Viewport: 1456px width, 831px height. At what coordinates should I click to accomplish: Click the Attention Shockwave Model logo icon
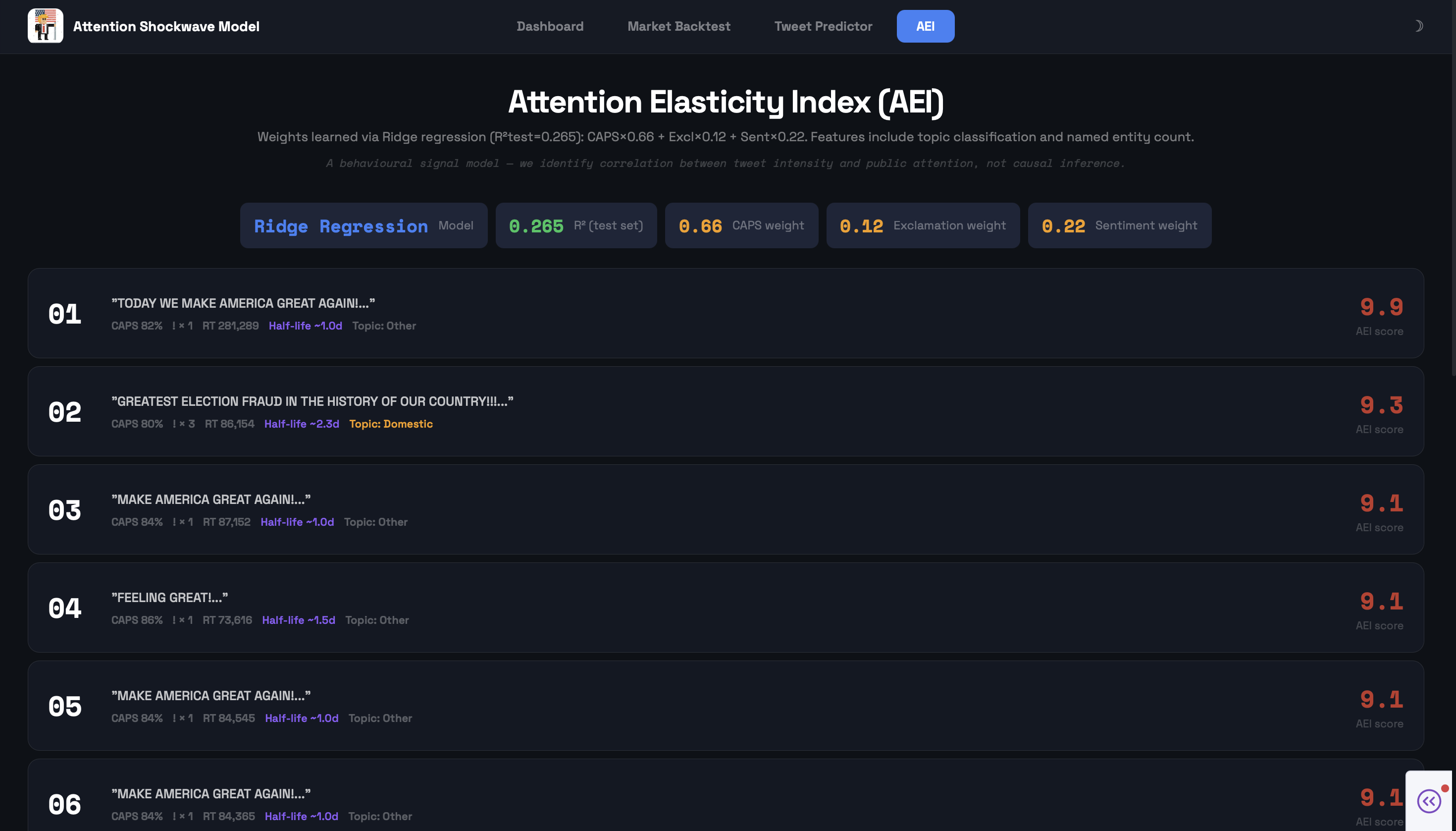click(45, 26)
